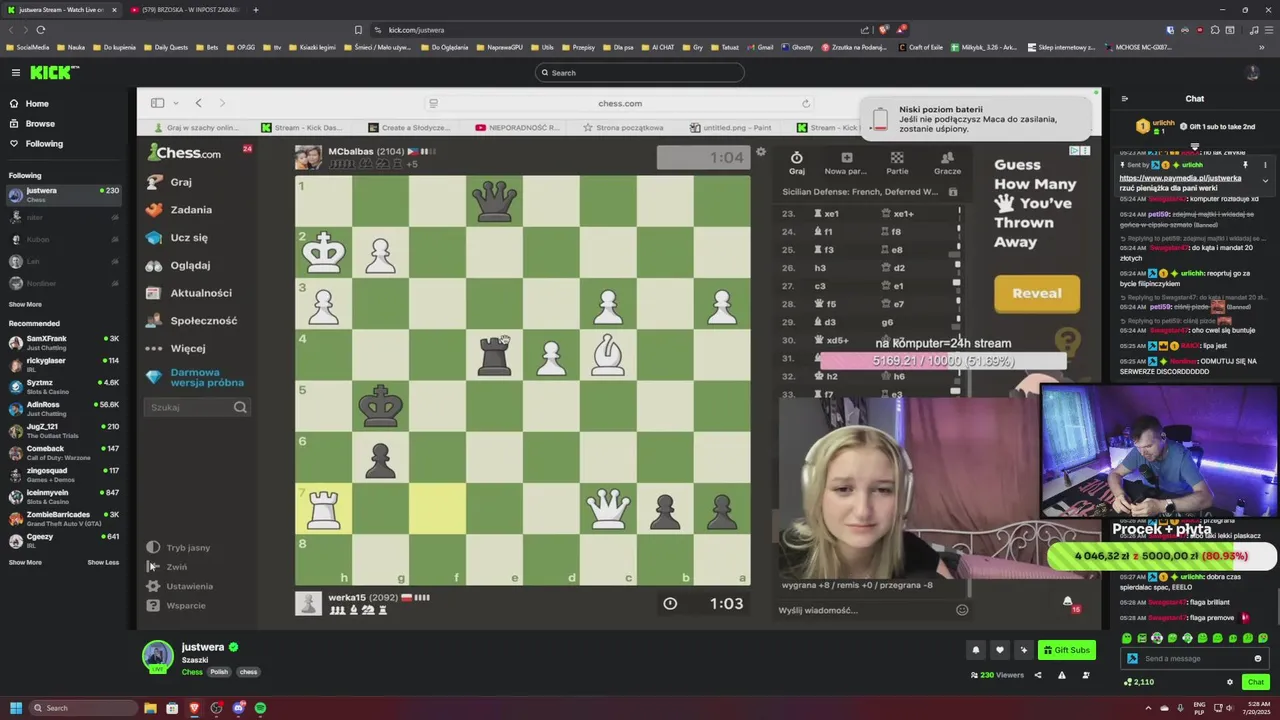
Task: Open the pinned message three-dot options
Action: pos(1265,165)
